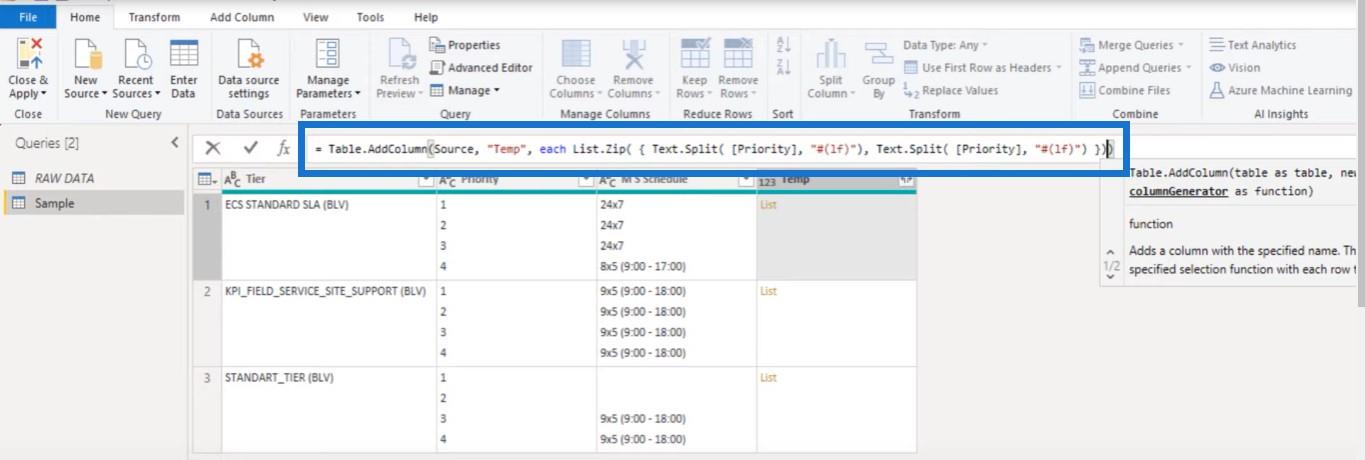
Task: Select the Sample query
Action: [x=93, y=203]
